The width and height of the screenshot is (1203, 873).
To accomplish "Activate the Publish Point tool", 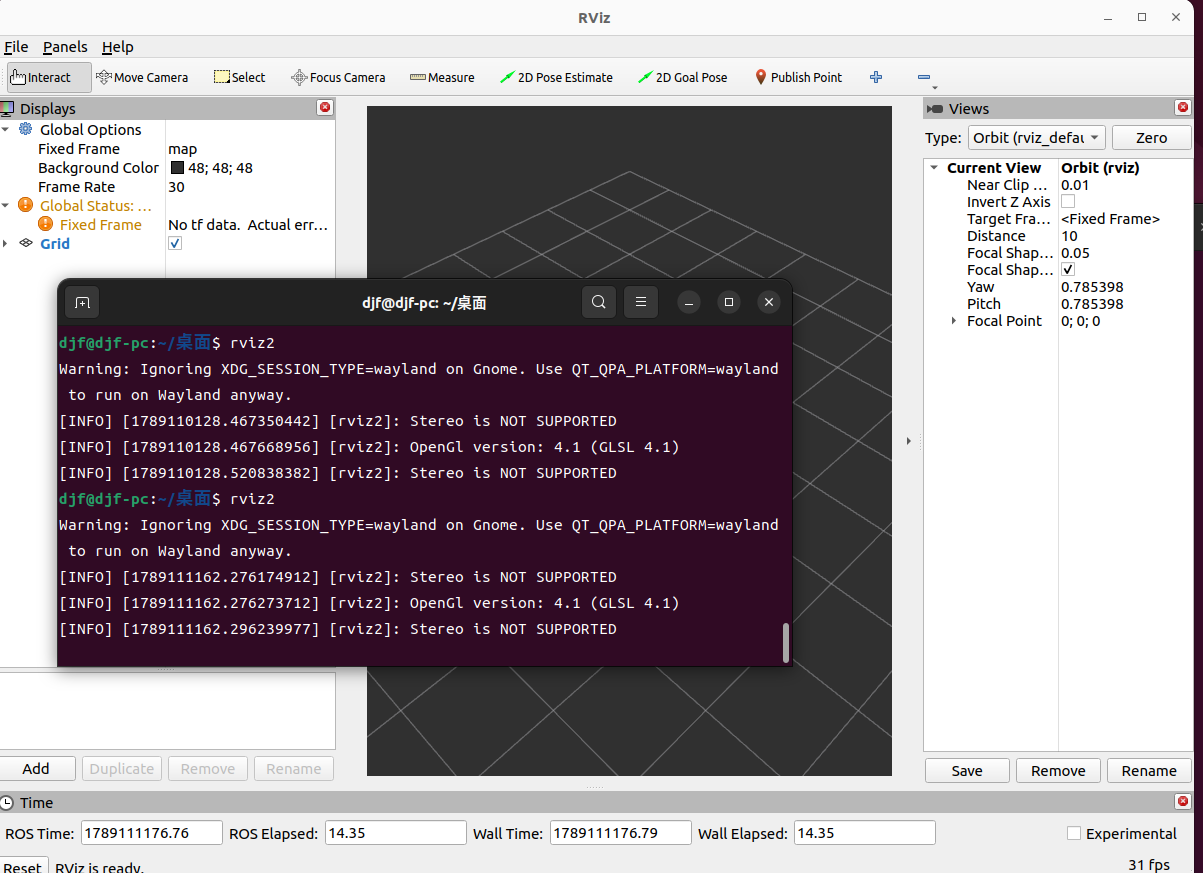I will [x=798, y=77].
